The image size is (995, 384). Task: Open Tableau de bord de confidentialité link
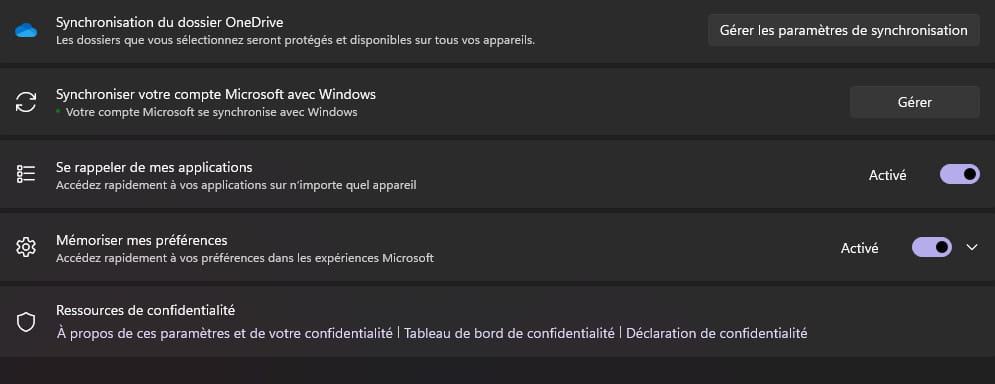tap(509, 333)
